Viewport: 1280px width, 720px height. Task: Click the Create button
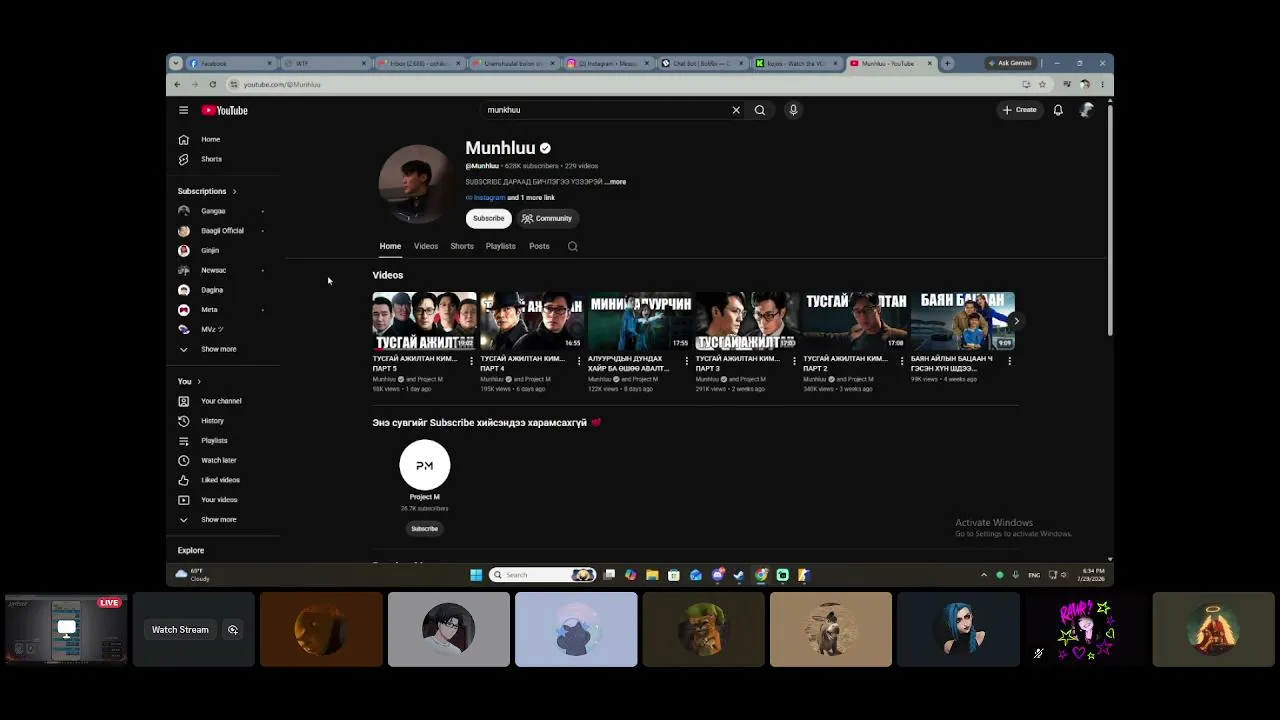click(1020, 110)
